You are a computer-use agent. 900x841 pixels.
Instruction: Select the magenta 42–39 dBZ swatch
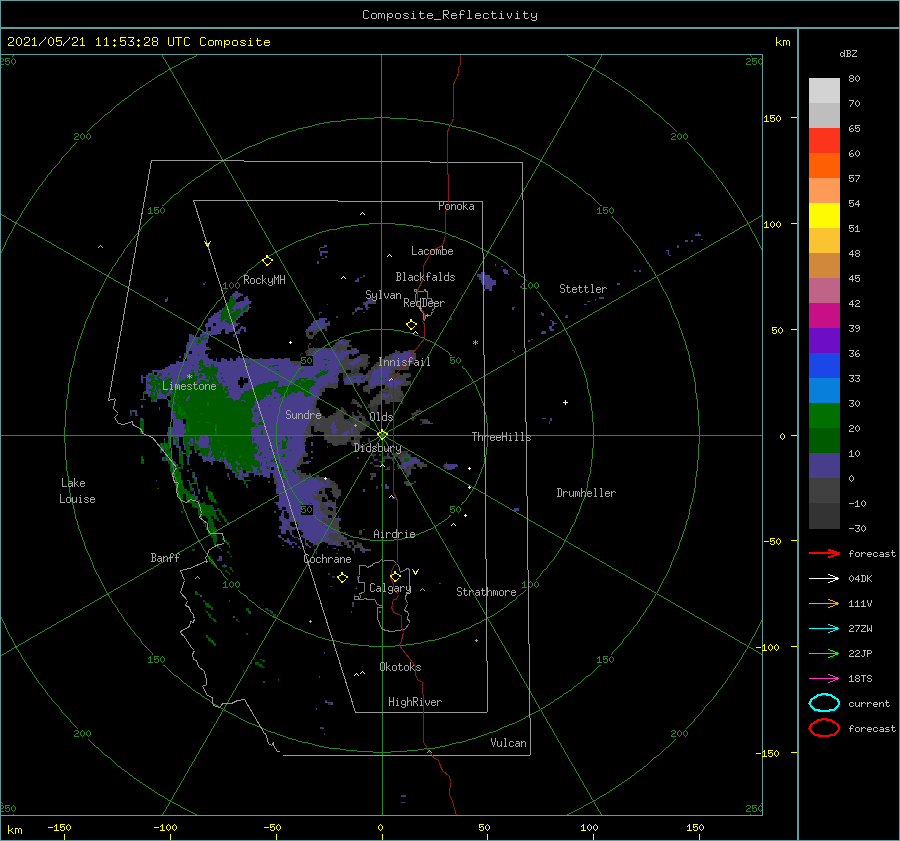coord(824,316)
